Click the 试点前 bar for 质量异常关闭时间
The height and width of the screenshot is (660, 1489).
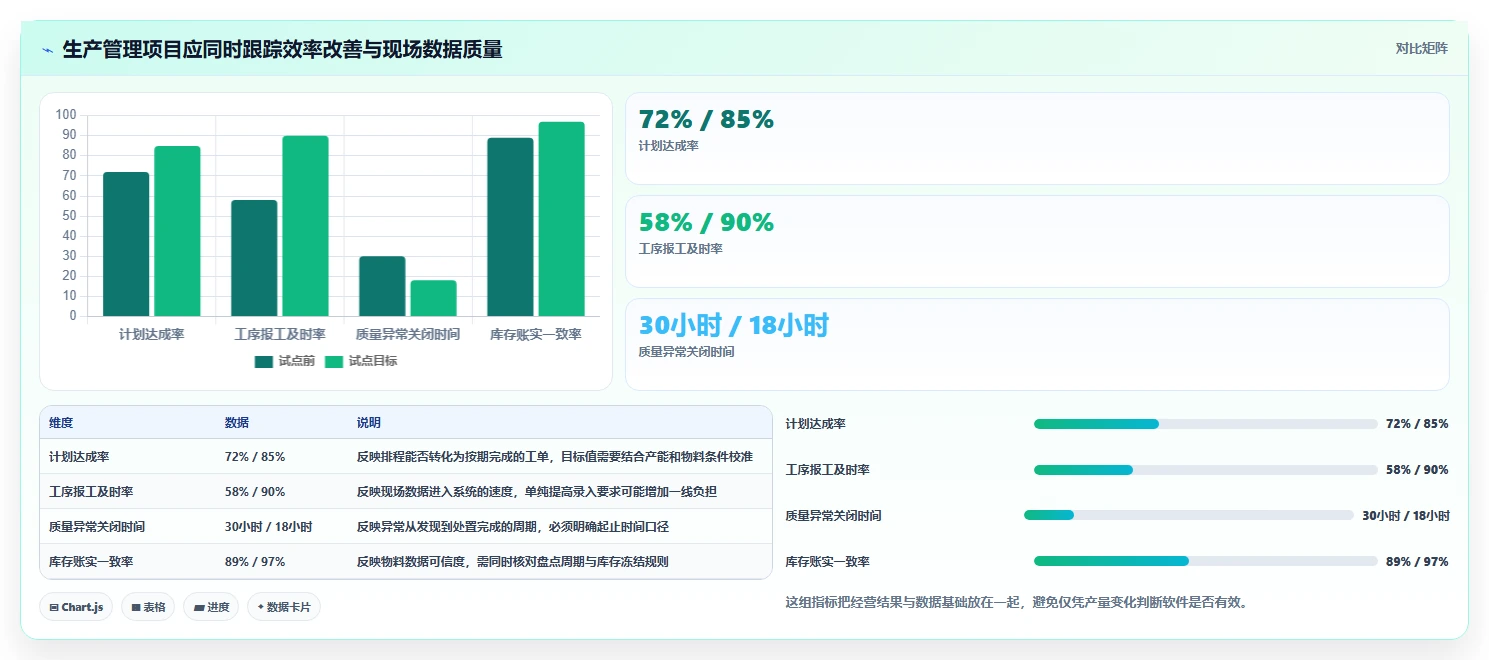pos(382,287)
